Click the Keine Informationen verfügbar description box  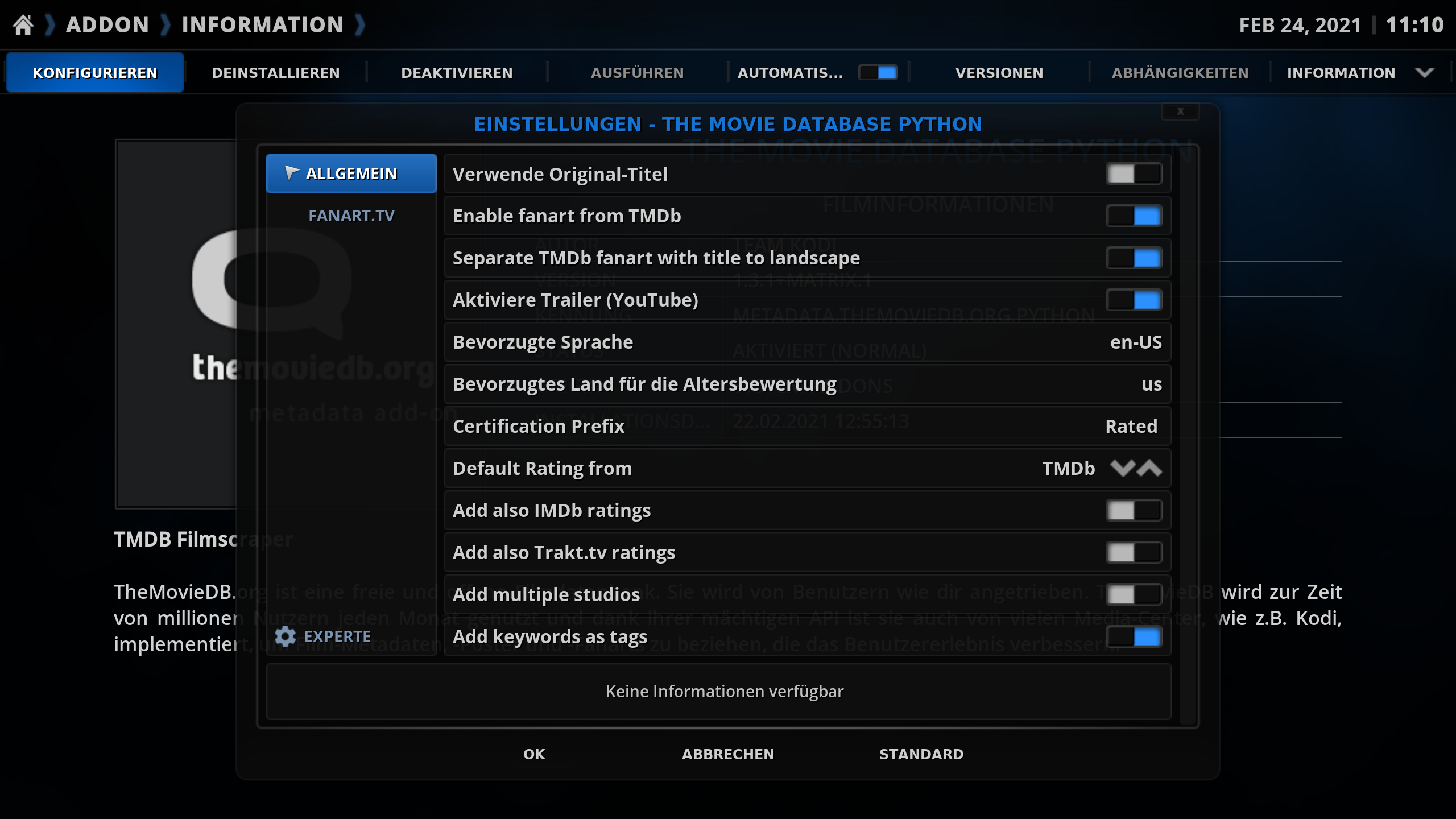(719, 692)
